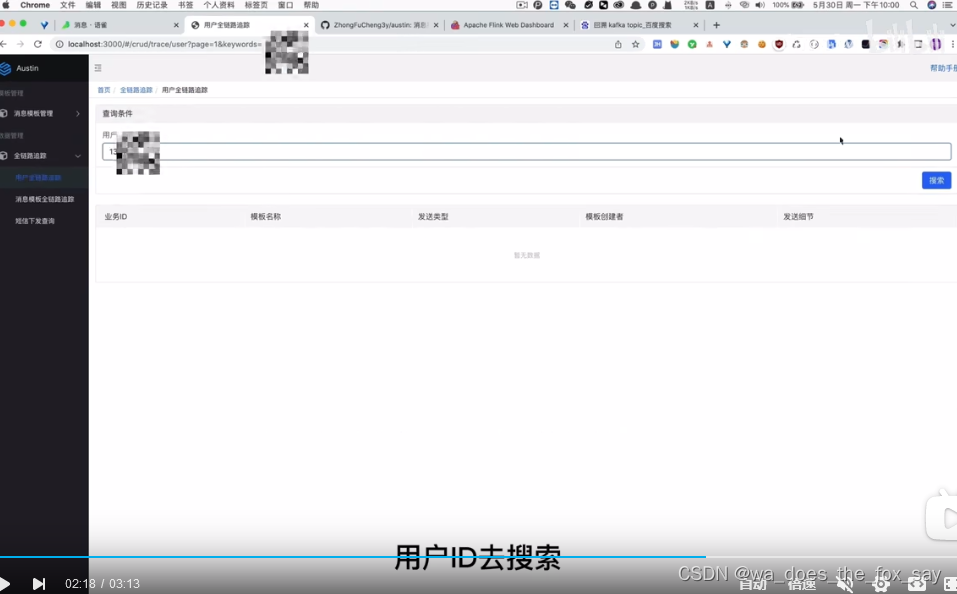Mute the video via the speaker icon
Viewport: 957px width, 594px height.
pos(845,583)
